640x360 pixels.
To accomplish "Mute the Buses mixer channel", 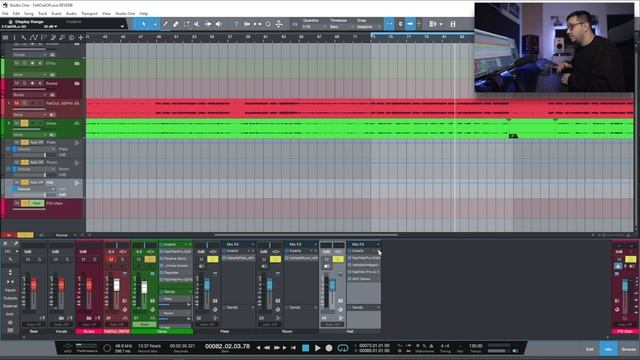I will pyautogui.click(x=84, y=259).
